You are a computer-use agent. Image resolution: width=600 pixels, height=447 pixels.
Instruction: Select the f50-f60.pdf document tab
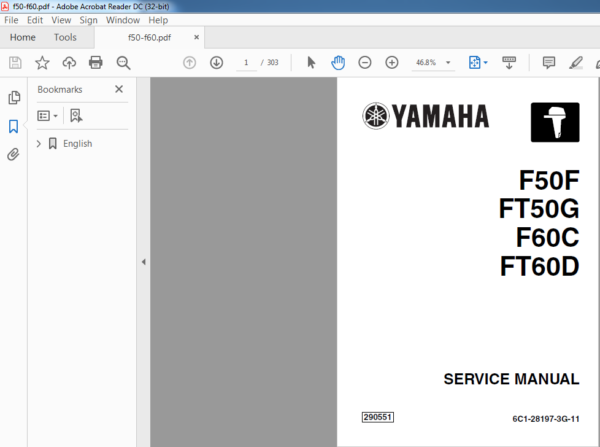[x=149, y=38]
